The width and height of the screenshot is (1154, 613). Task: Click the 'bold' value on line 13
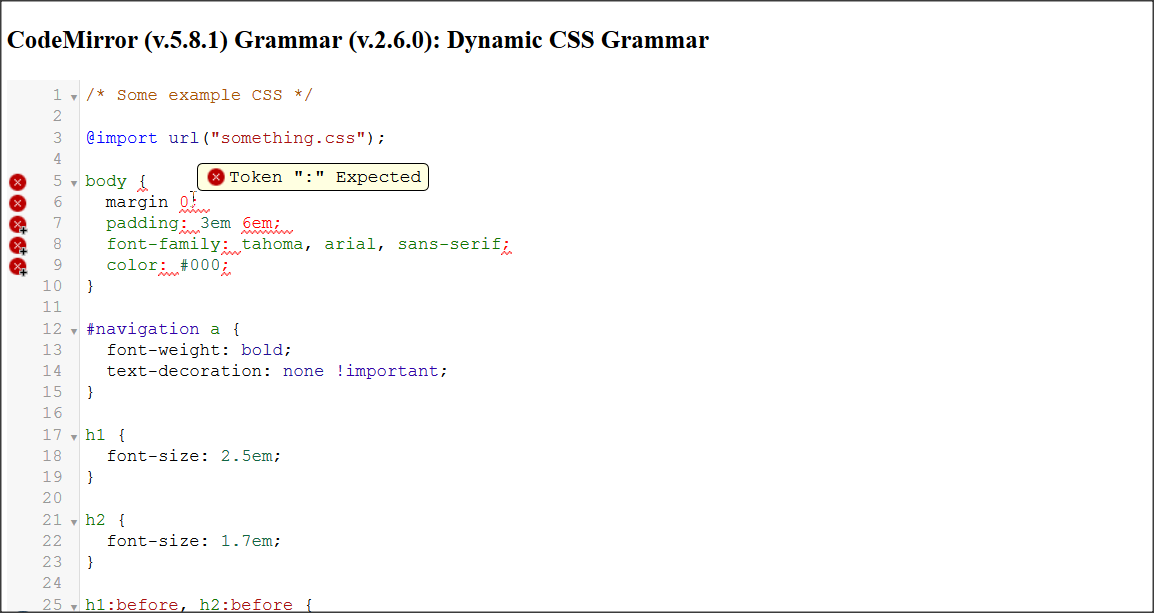262,350
